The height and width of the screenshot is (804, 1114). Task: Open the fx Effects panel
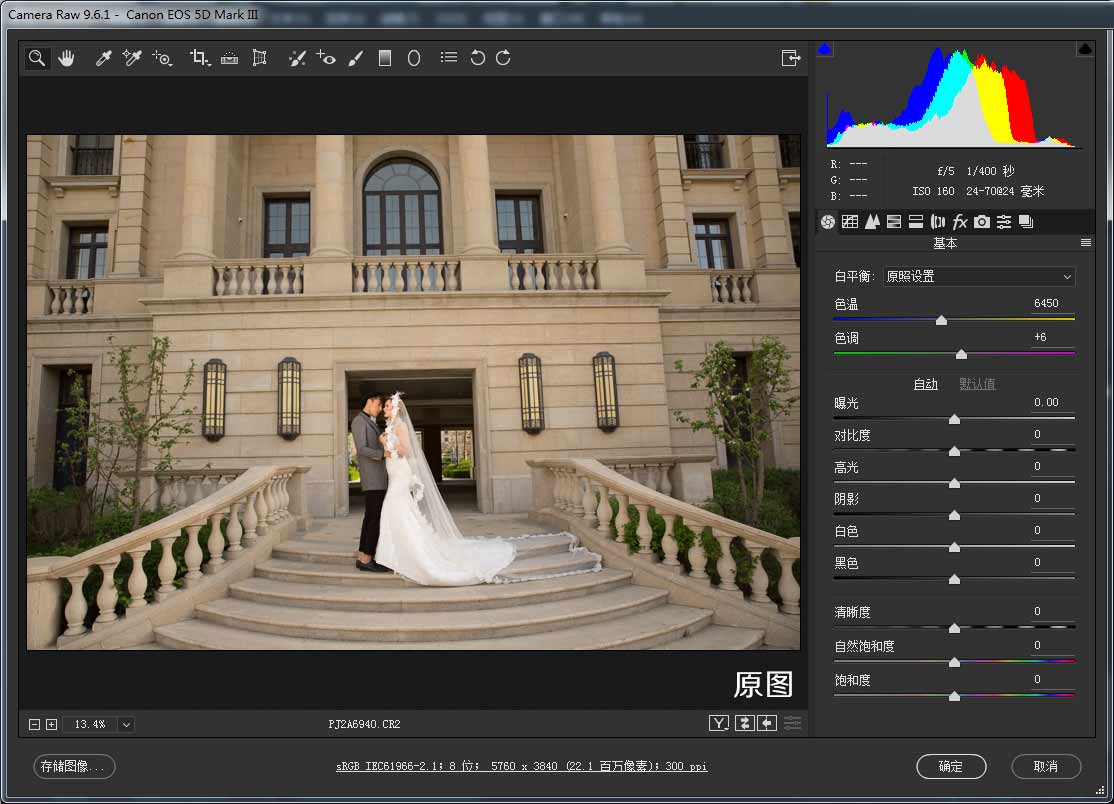click(959, 221)
